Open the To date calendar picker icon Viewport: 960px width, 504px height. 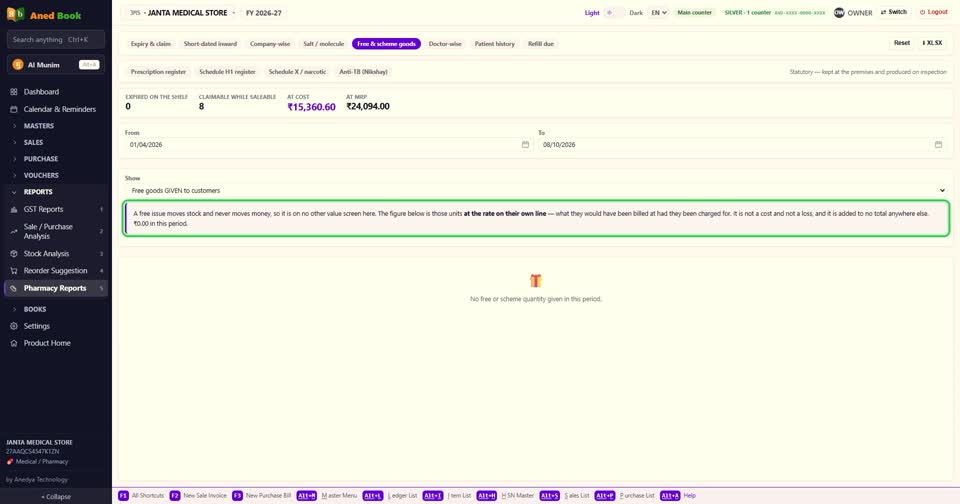click(x=939, y=145)
